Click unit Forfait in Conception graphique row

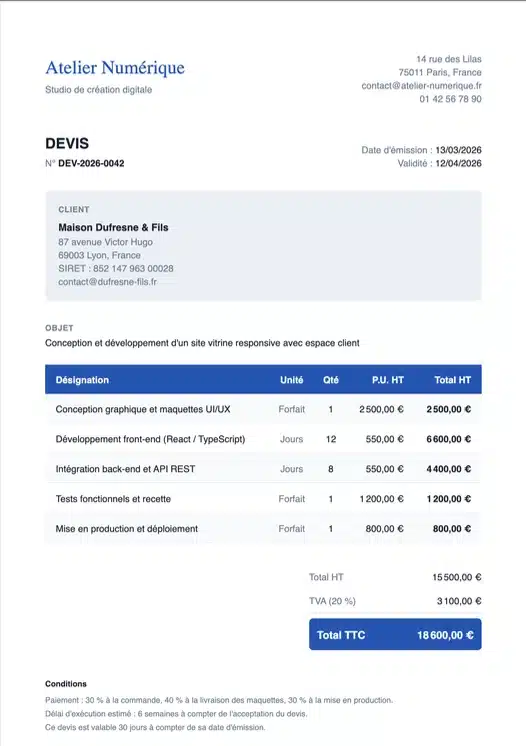click(292, 409)
